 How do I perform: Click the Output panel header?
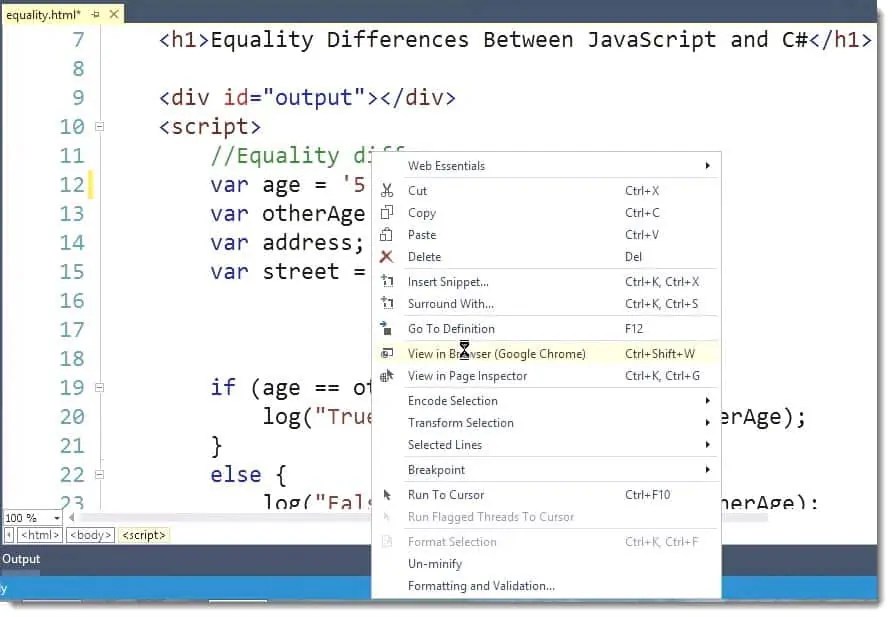point(21,558)
